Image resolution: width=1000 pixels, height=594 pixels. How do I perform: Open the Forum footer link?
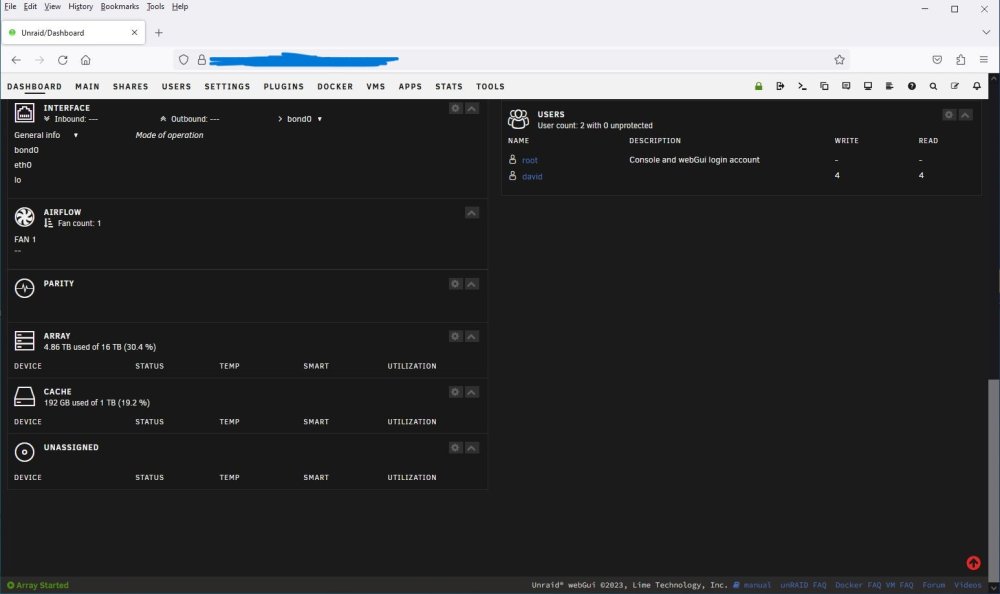934,585
